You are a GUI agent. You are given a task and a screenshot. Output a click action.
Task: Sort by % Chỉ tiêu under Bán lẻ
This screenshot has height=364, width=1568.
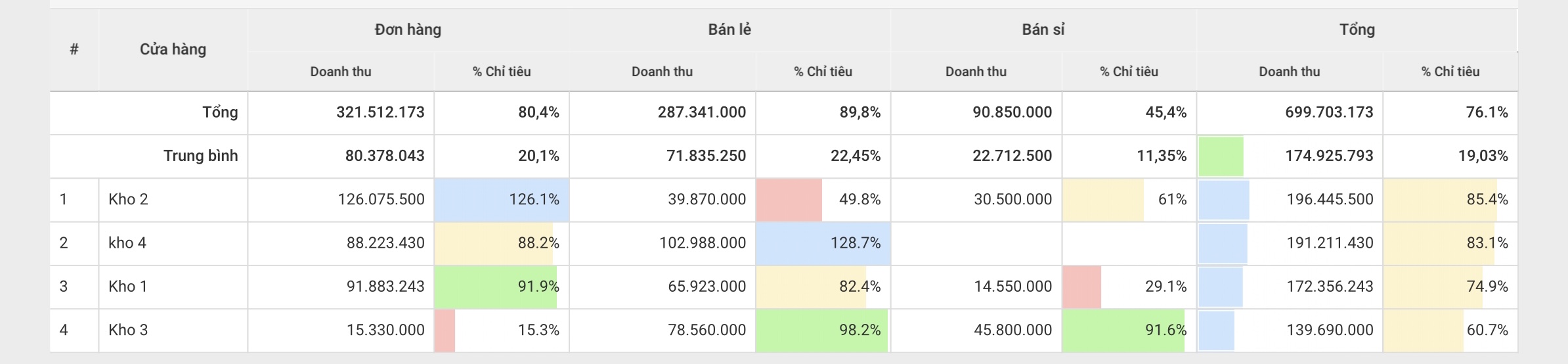pos(823,72)
